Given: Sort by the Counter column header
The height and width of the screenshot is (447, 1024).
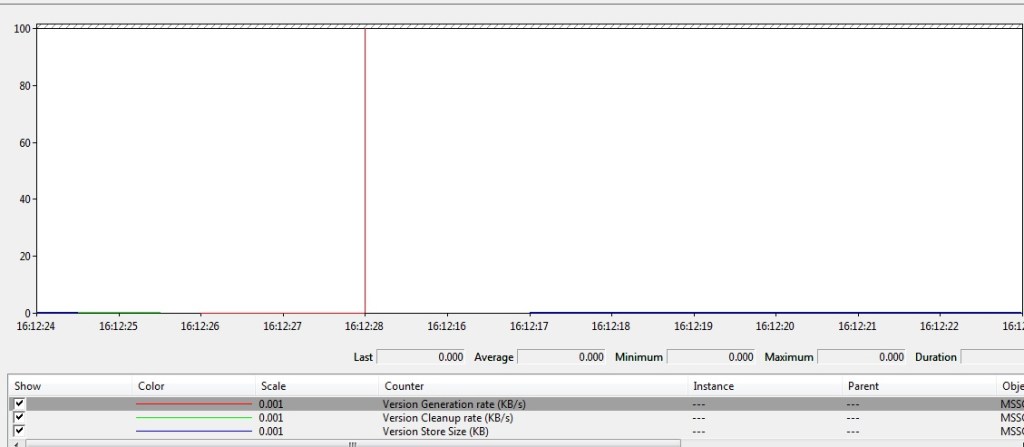Looking at the screenshot, I should click(x=403, y=386).
